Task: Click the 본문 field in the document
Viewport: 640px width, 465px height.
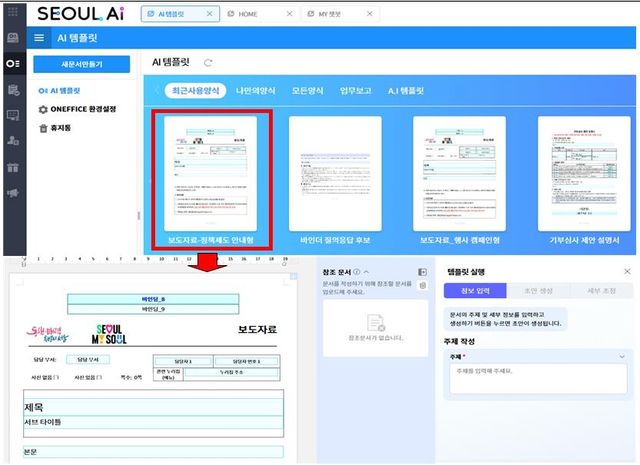Action: (x=153, y=452)
